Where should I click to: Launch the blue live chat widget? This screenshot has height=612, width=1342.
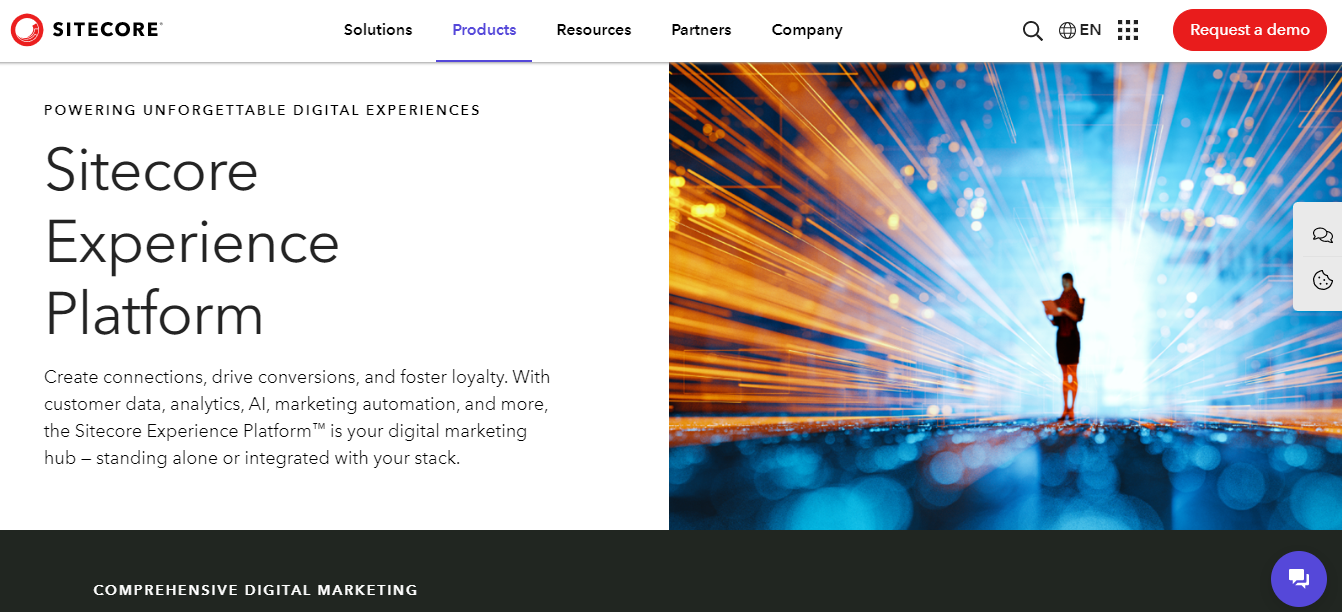point(1298,578)
